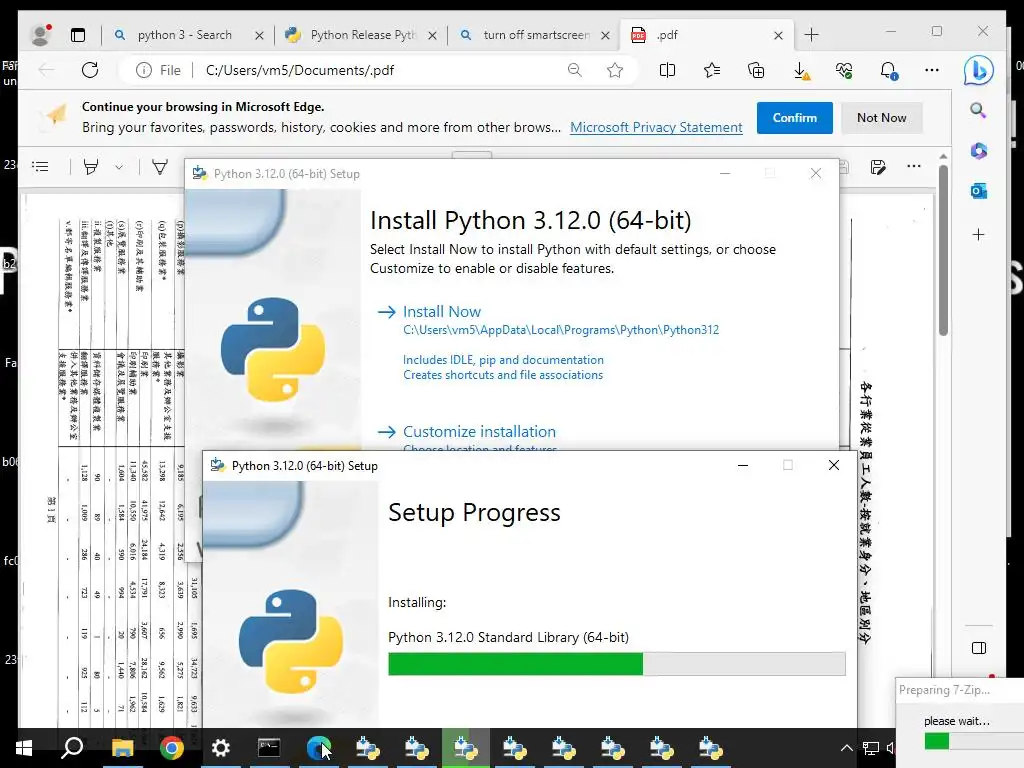Click Install Now in Python setup
The width and height of the screenshot is (1024, 768).
[441, 312]
